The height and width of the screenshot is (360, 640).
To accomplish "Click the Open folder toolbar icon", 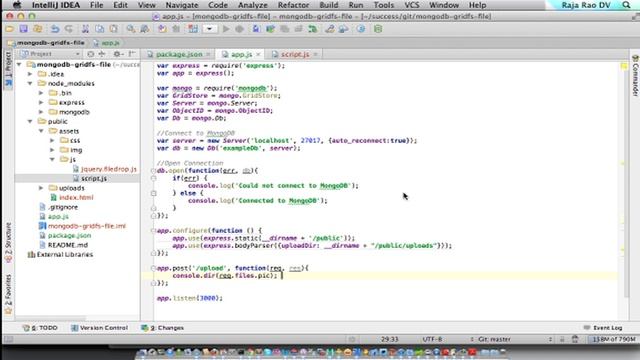I will click(x=9, y=29).
